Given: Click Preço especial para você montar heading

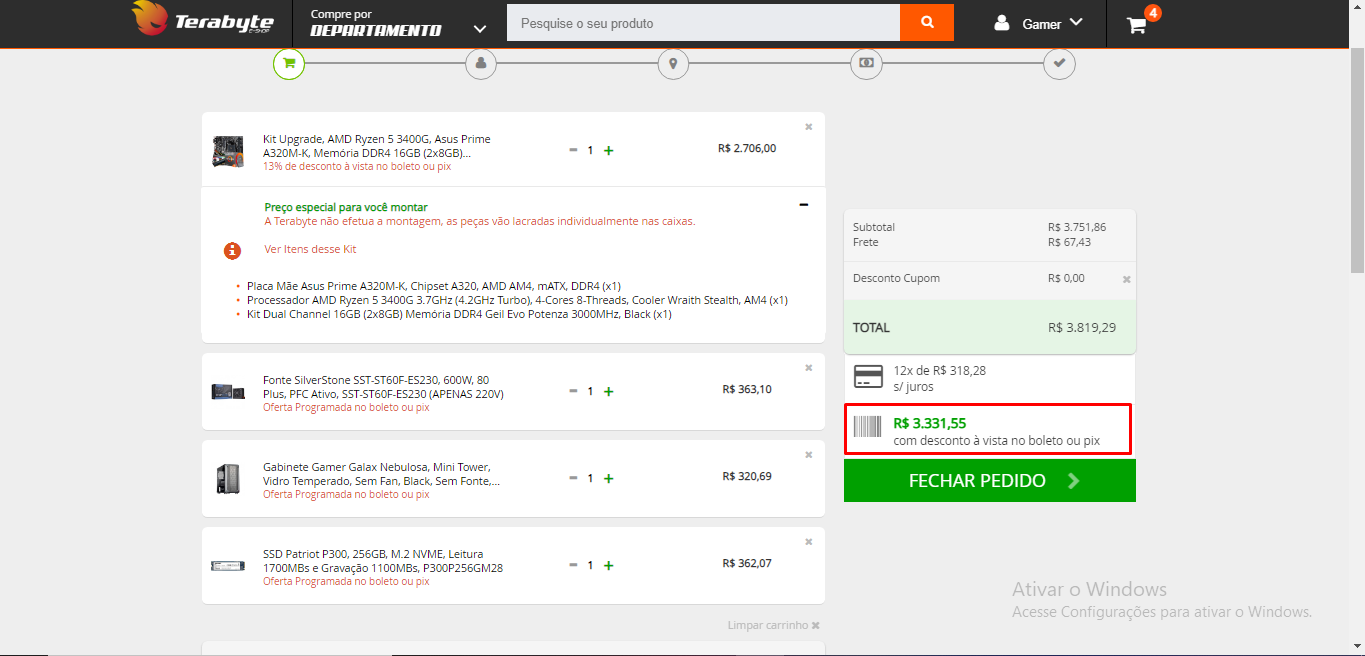Looking at the screenshot, I should point(346,207).
